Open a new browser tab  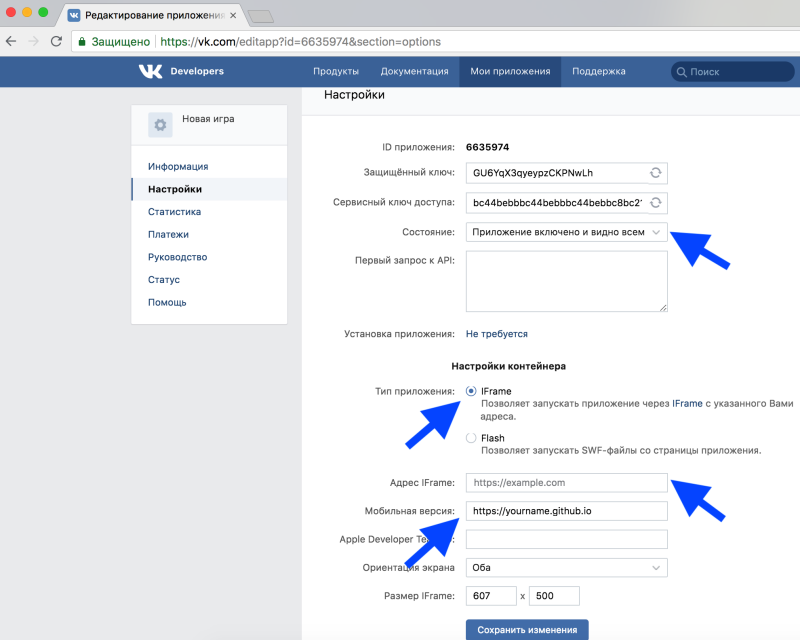coord(261,17)
